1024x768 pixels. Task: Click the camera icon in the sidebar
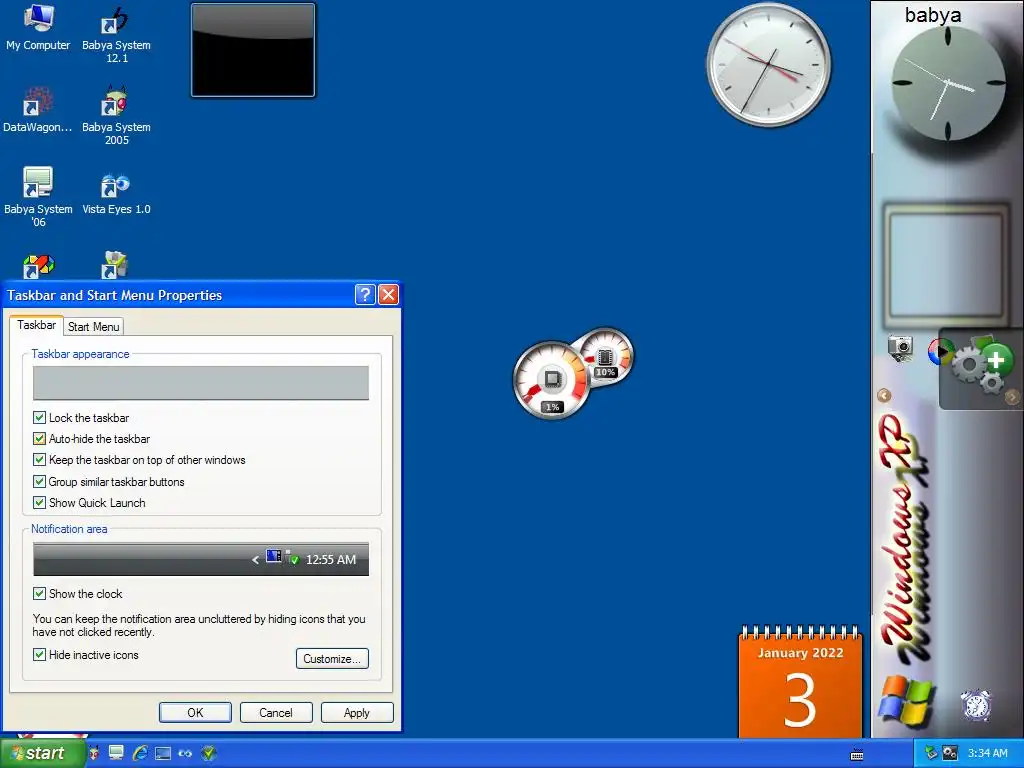(x=900, y=347)
